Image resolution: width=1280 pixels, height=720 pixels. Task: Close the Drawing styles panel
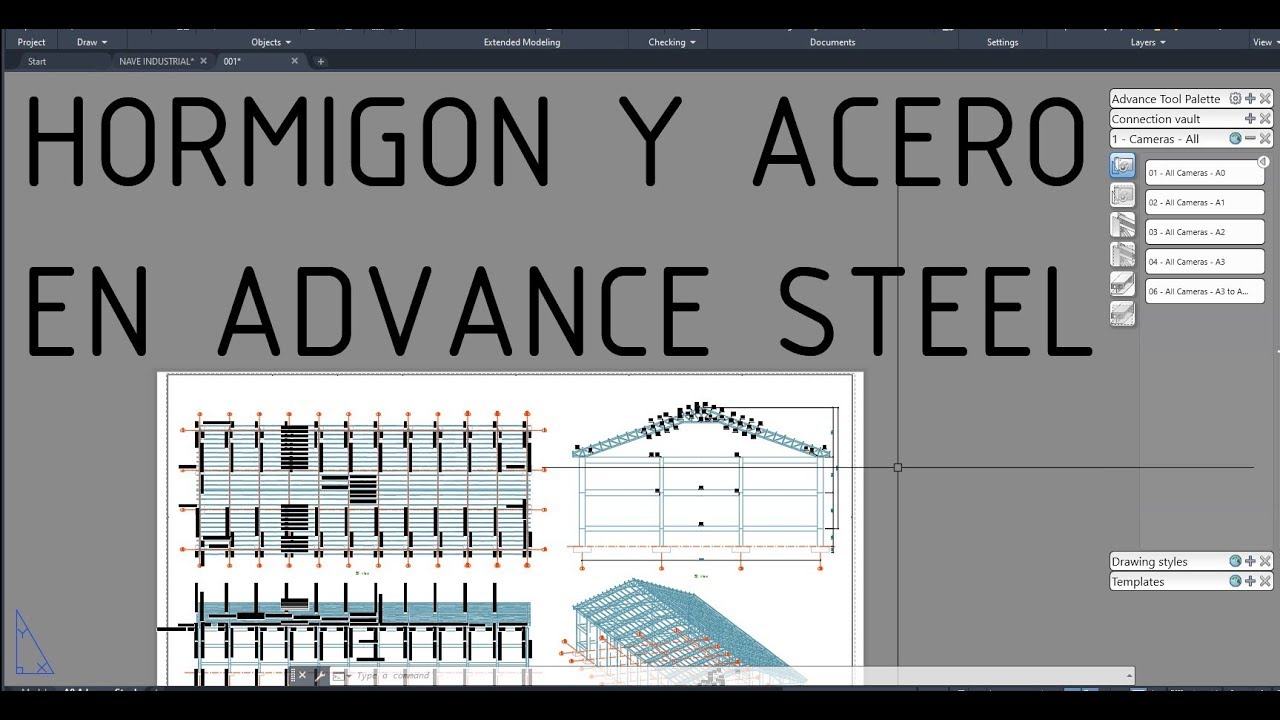(x=1265, y=562)
